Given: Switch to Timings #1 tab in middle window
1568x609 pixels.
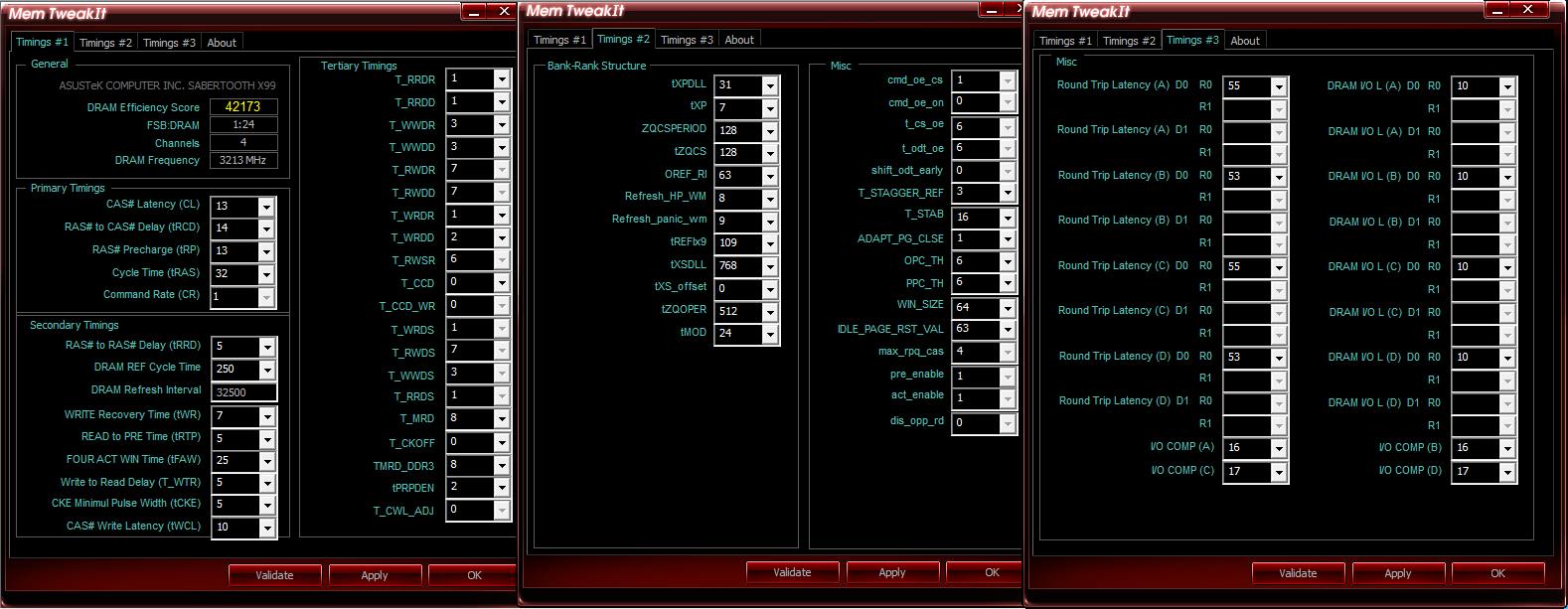Looking at the screenshot, I should click(x=559, y=40).
